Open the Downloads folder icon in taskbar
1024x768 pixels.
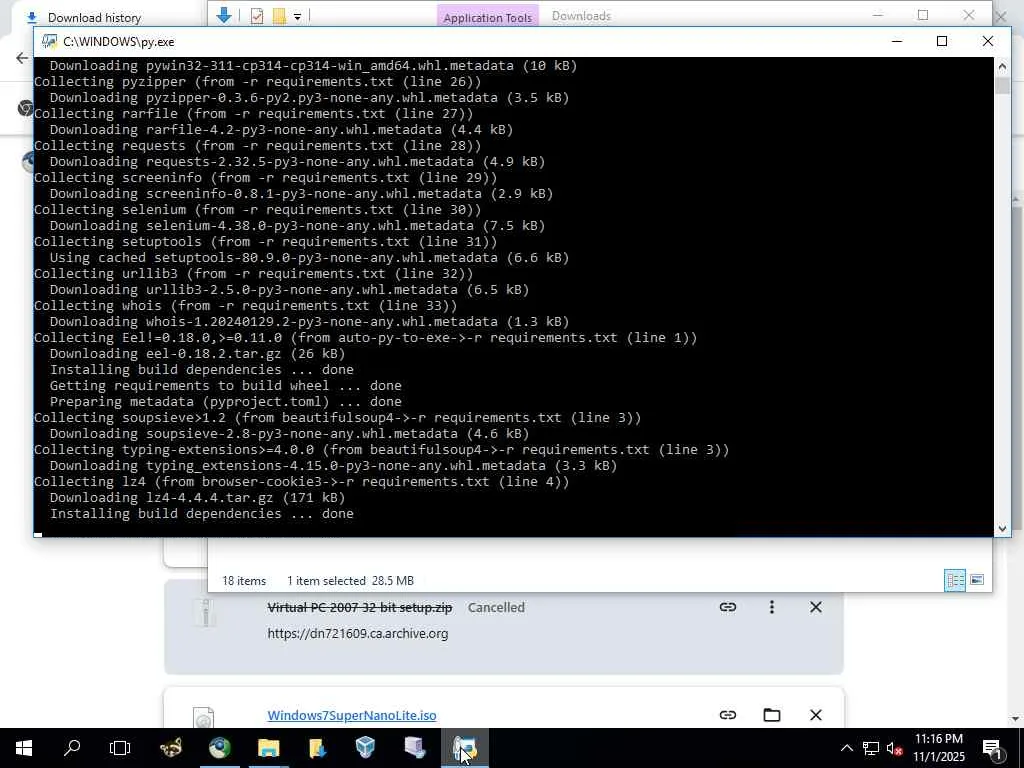317,748
